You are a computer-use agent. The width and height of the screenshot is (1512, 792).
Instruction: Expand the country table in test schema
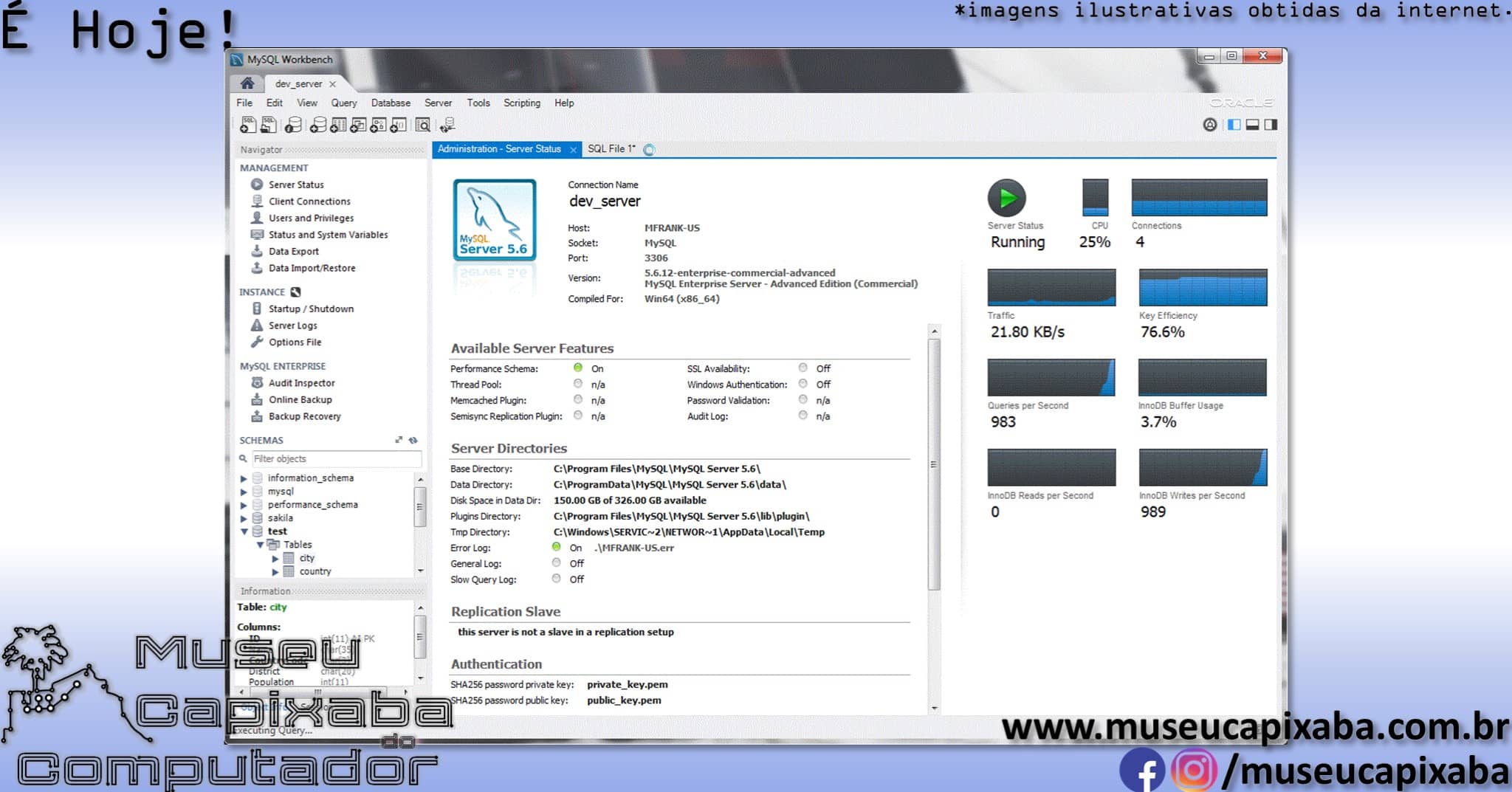[275, 571]
